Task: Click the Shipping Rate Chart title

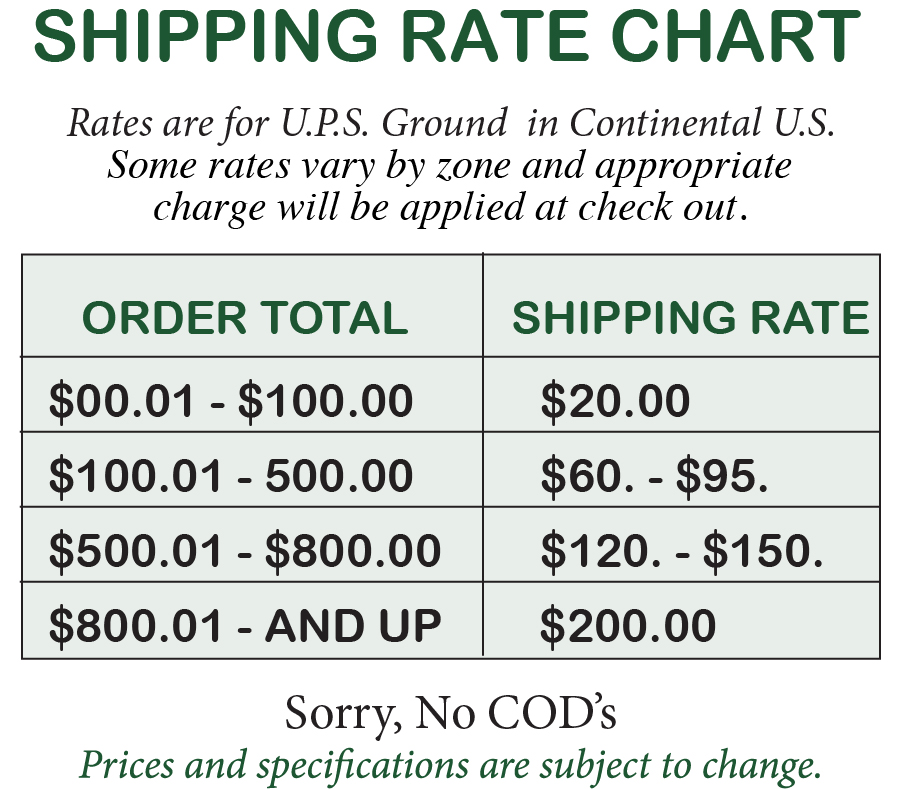Action: click(x=447, y=39)
